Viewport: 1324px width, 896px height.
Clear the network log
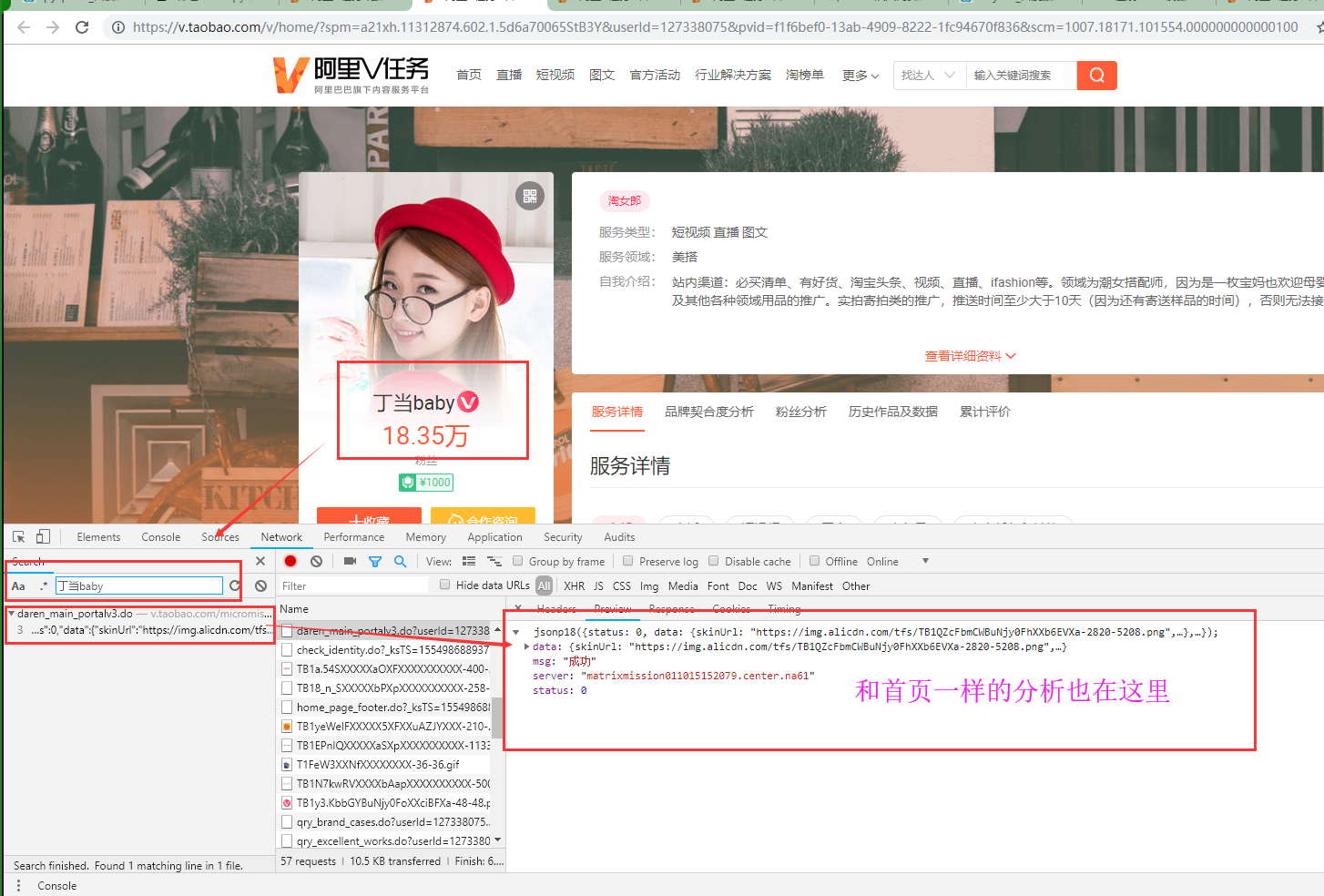pos(316,562)
